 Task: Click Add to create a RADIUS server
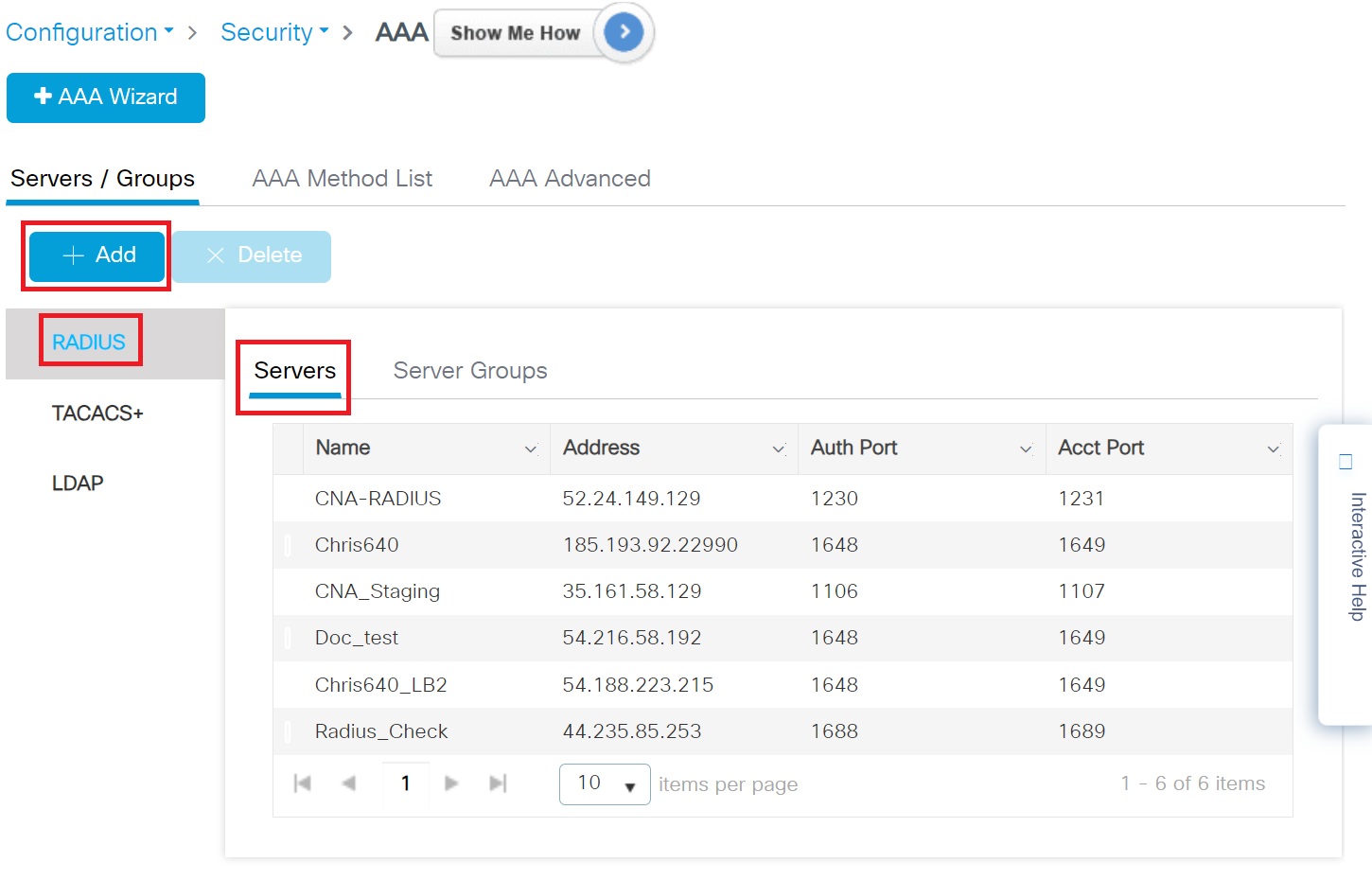coord(97,255)
